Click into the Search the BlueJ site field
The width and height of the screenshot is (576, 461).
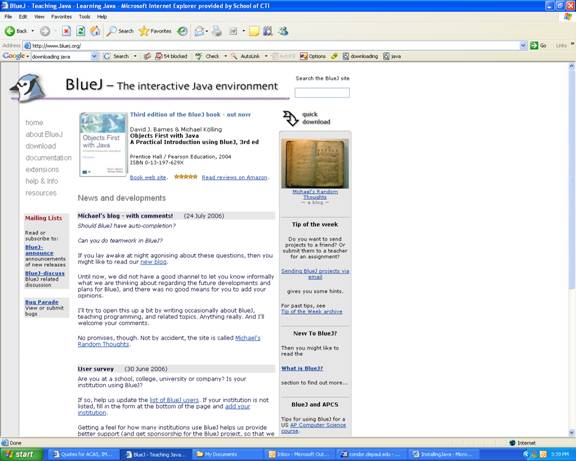coord(322,93)
